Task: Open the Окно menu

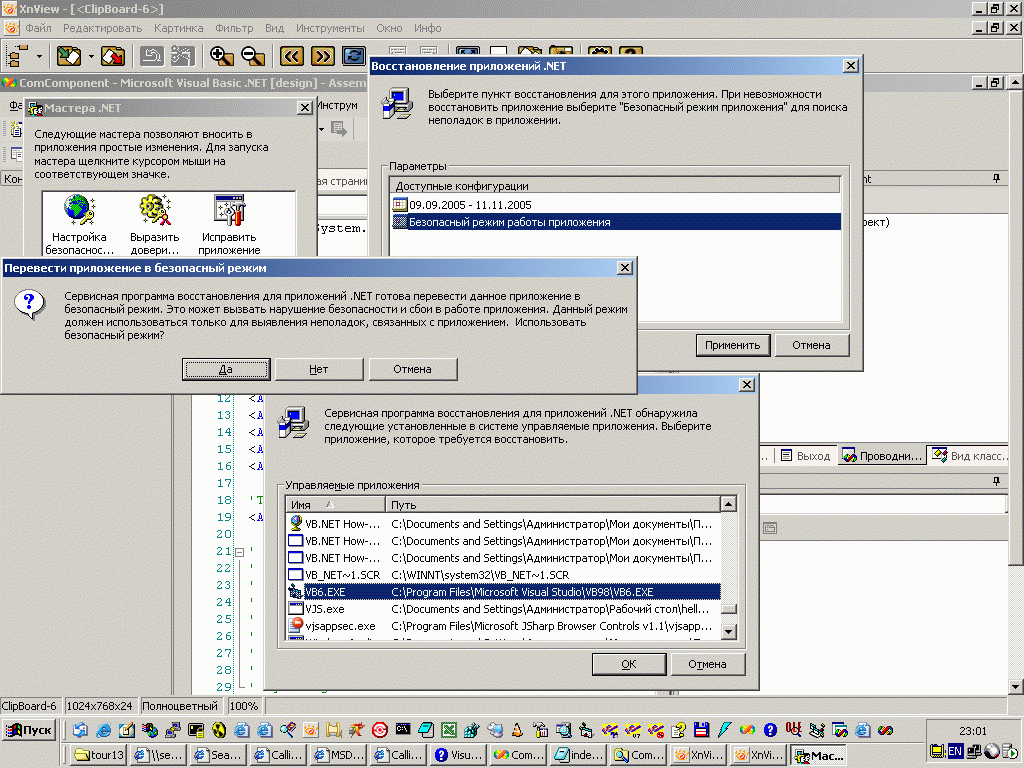Action: (389, 28)
